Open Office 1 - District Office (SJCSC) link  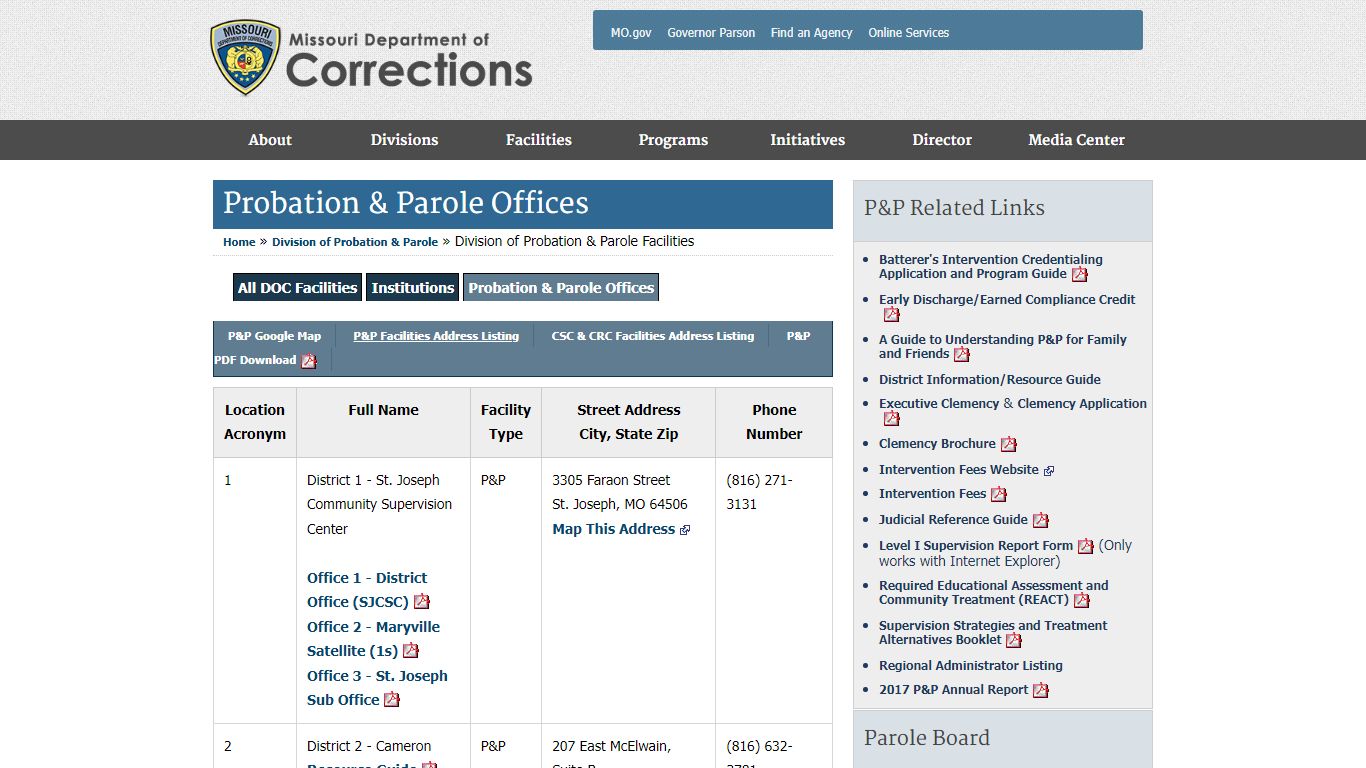367,590
